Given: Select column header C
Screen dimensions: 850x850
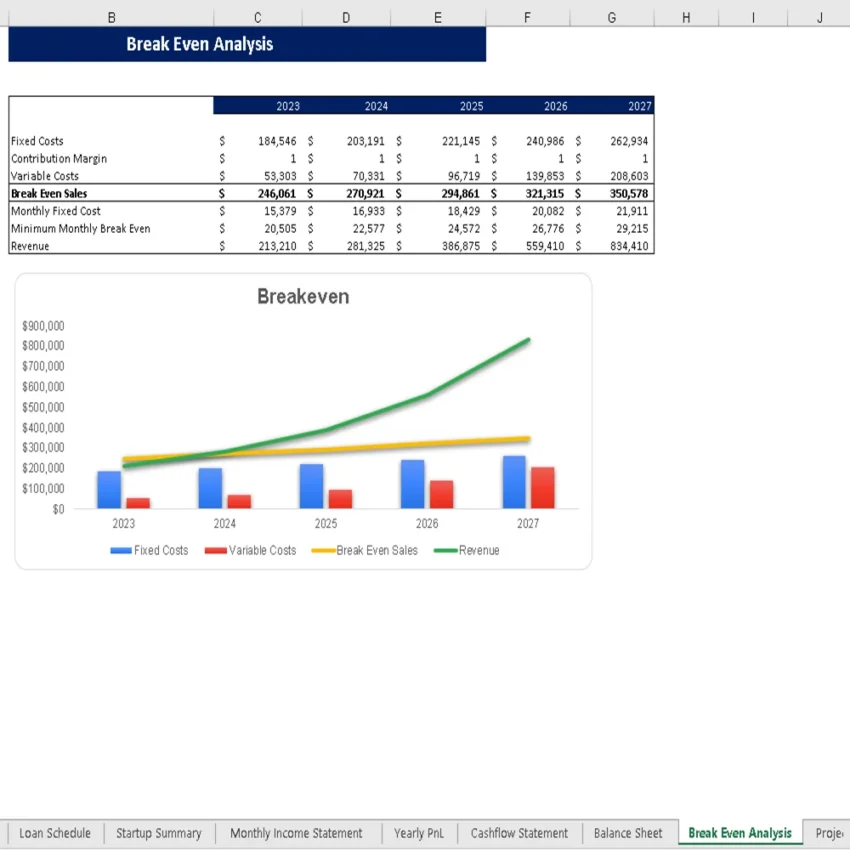Looking at the screenshot, I should (x=257, y=17).
